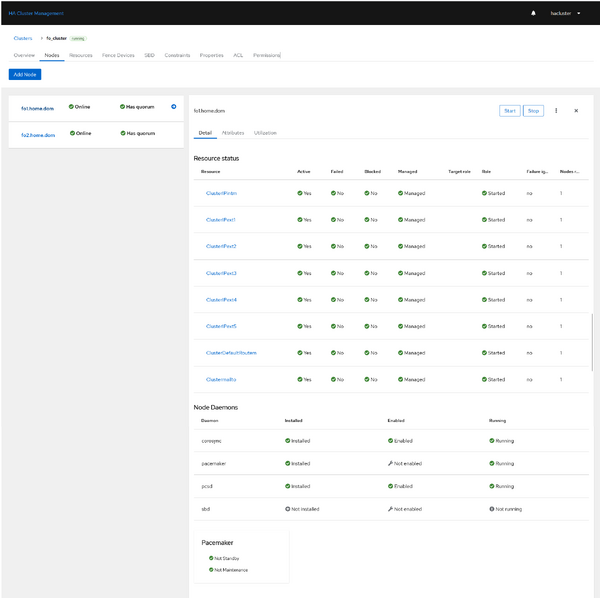
Task: Click the Start button for the node
Action: pyautogui.click(x=510, y=111)
